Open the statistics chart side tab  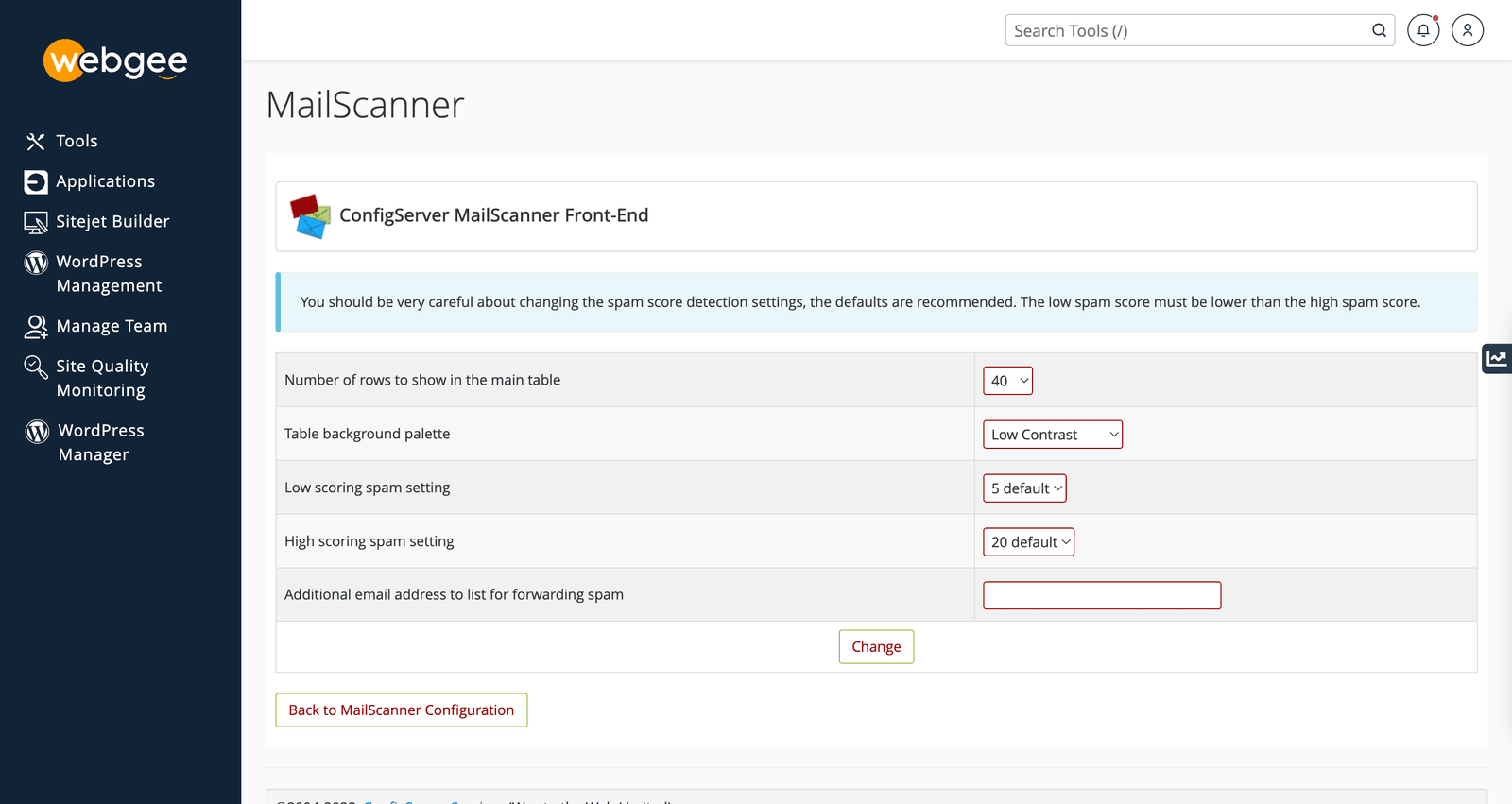[1497, 358]
